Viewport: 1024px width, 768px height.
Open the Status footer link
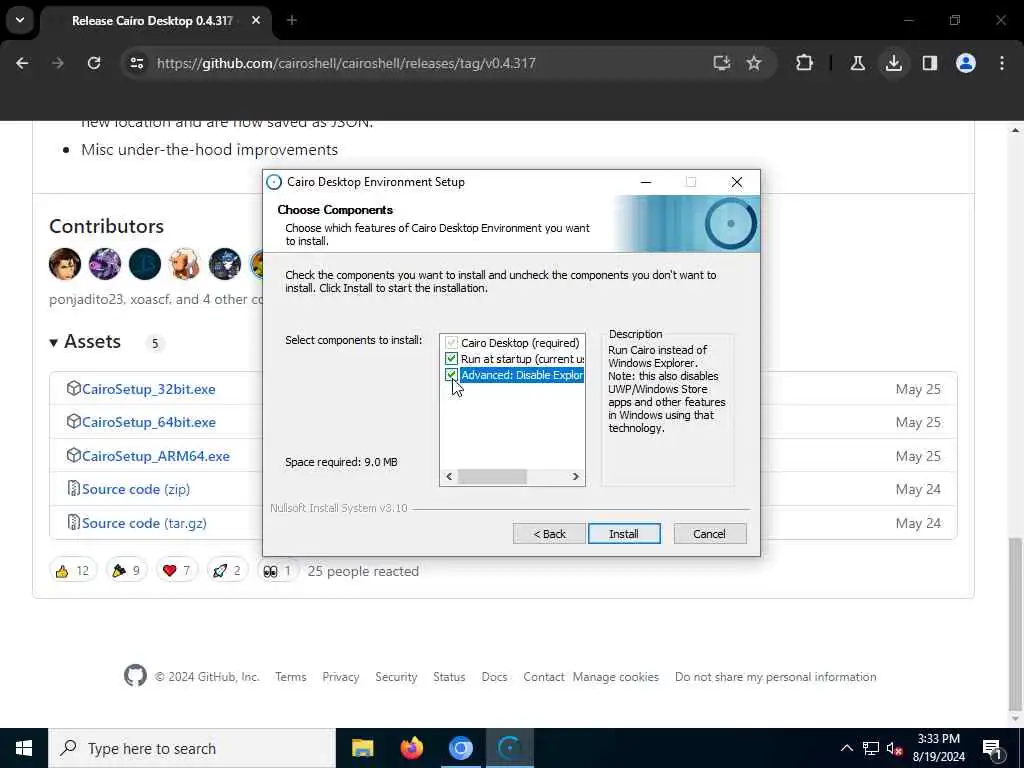[x=449, y=677]
